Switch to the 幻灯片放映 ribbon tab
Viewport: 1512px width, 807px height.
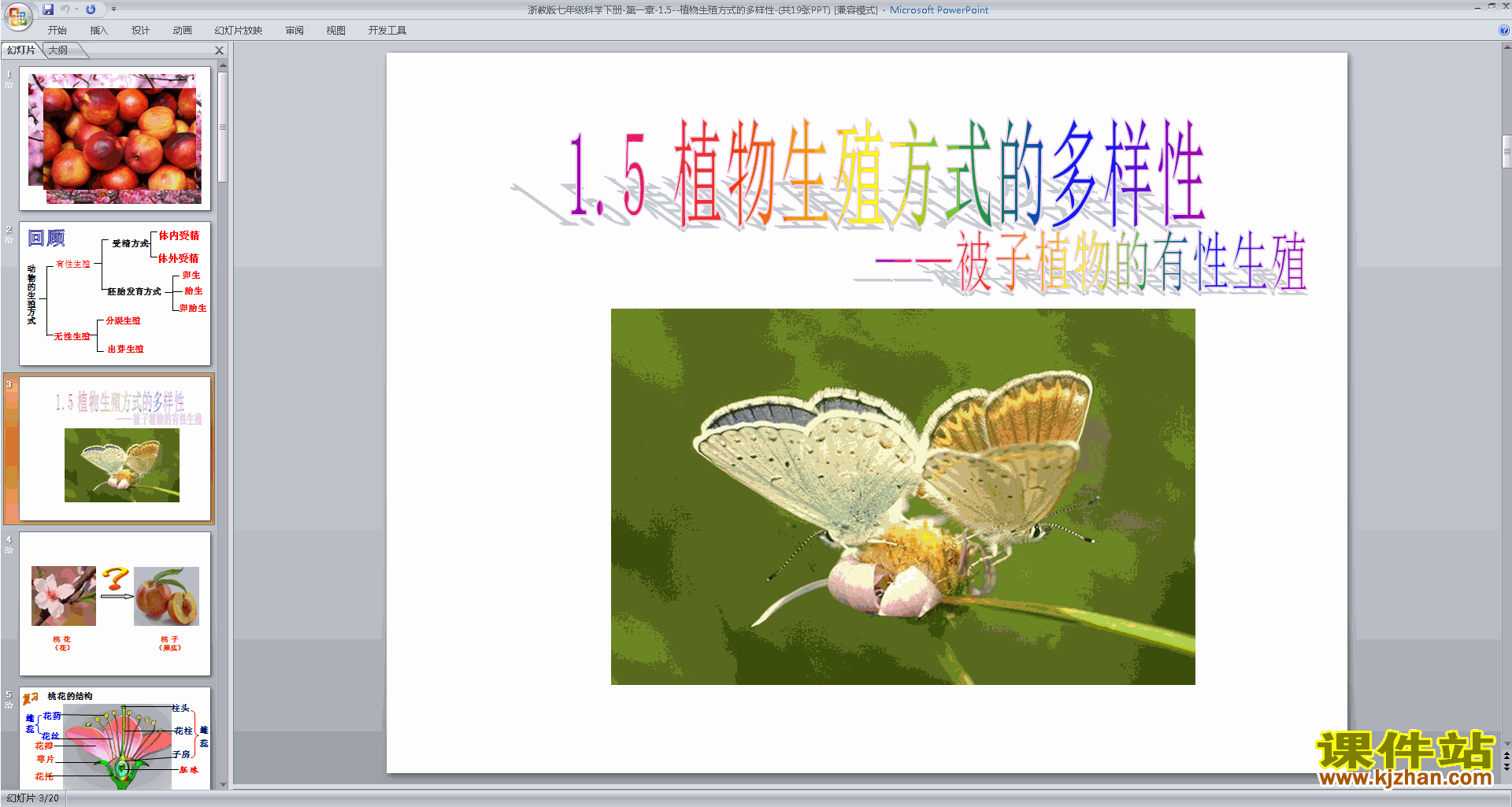[239, 31]
